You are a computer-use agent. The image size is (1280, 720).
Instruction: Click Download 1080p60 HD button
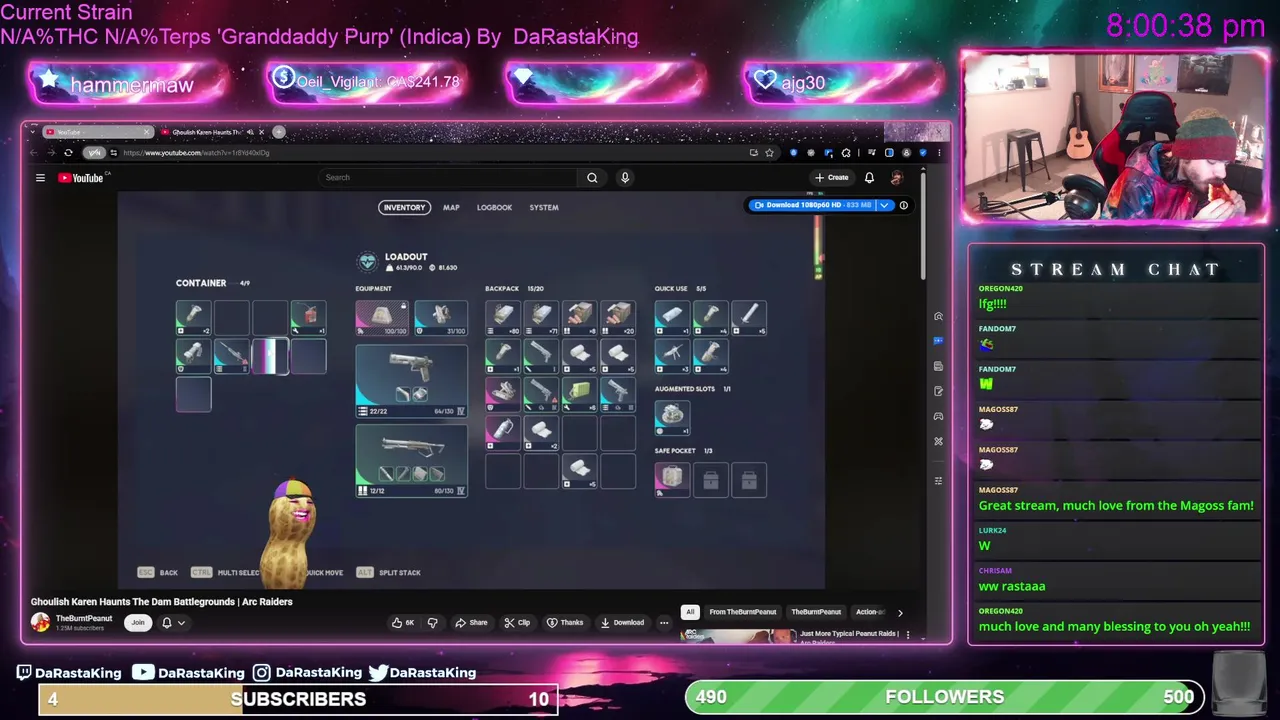(x=812, y=205)
